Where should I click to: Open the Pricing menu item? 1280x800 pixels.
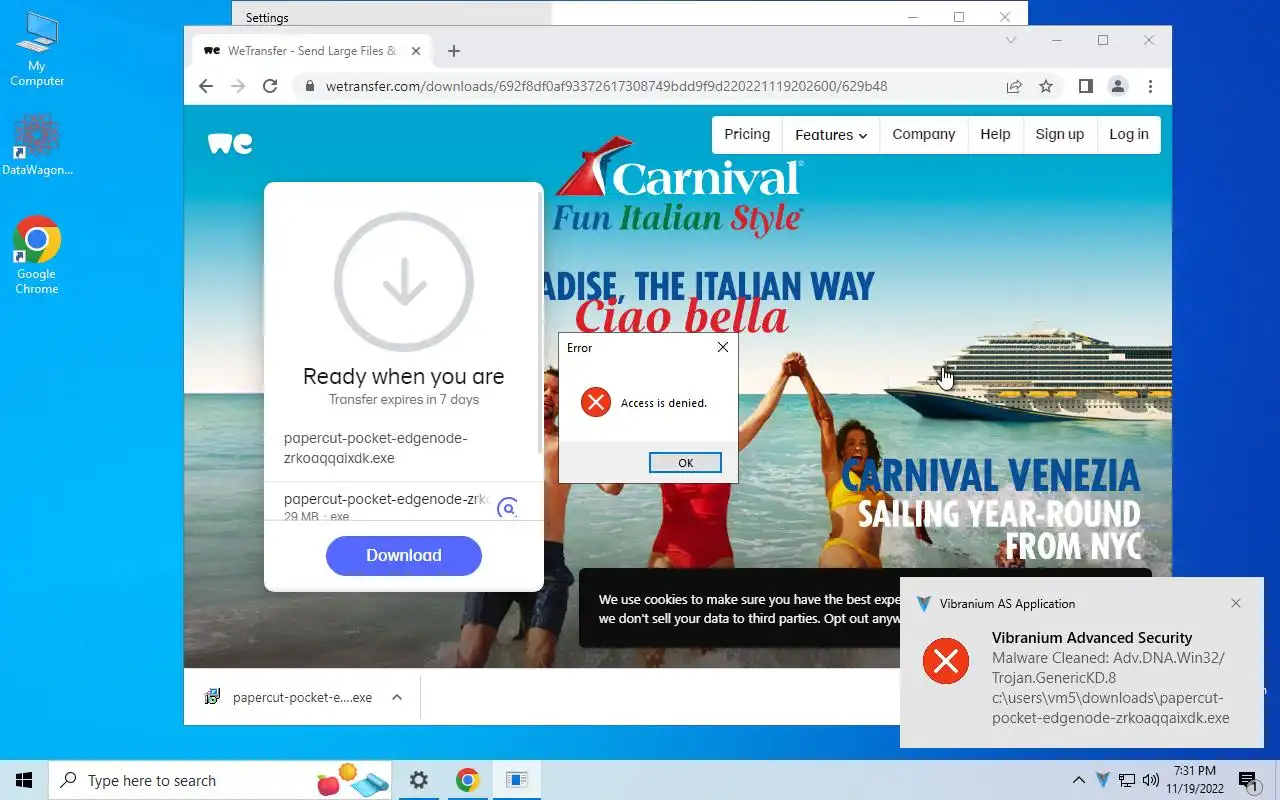[747, 134]
